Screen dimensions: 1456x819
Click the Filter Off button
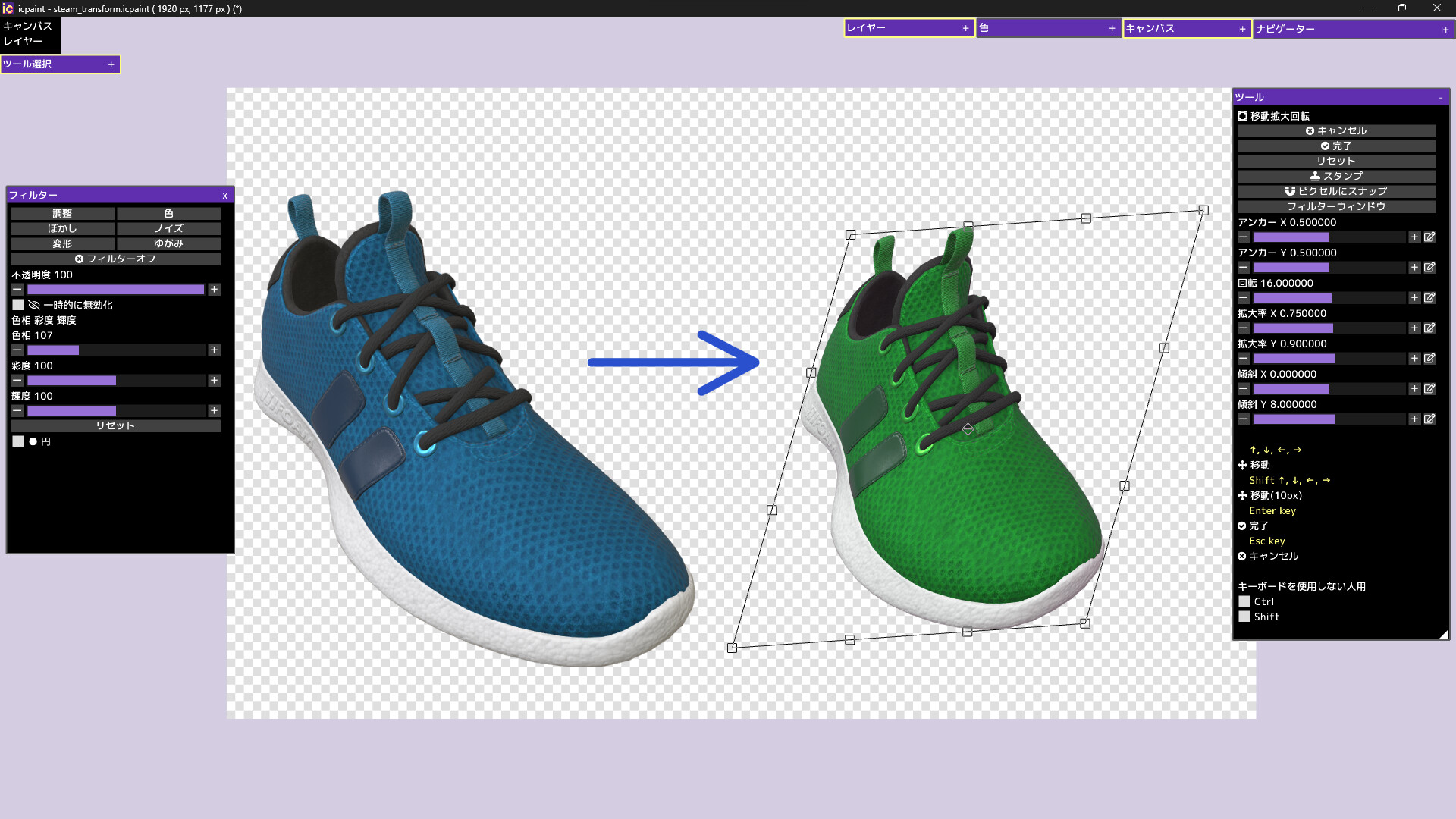tap(115, 259)
